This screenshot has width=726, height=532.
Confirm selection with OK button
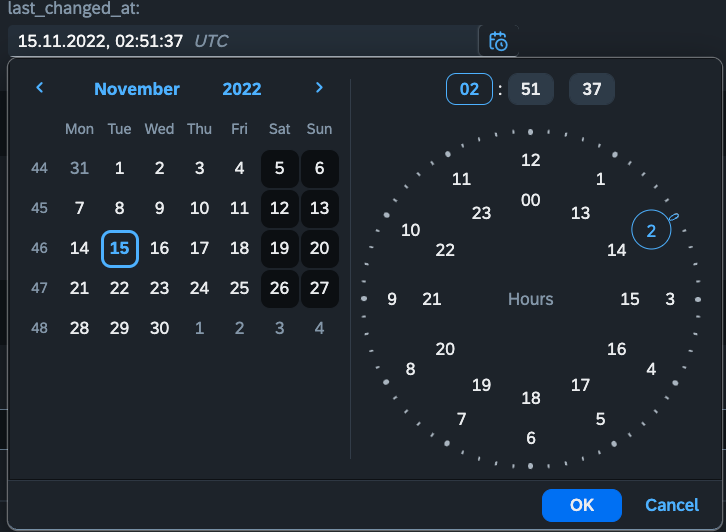coord(582,505)
